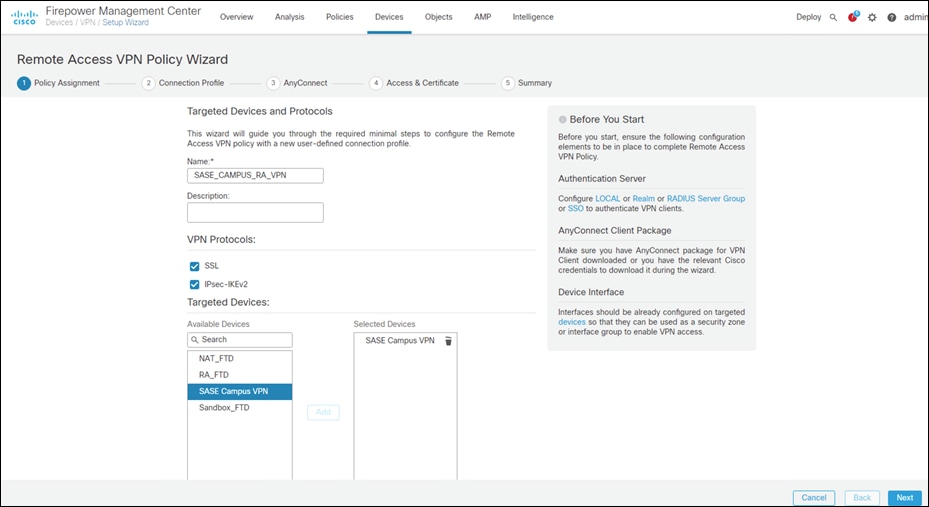Click the step 5 Summary circle

tap(508, 84)
